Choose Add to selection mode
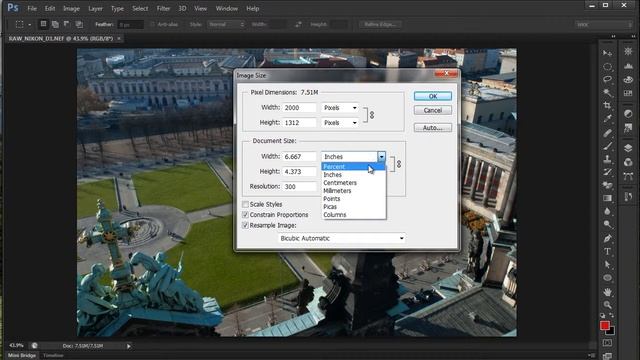Image resolution: width=640 pixels, height=360 pixels. click(x=55, y=24)
